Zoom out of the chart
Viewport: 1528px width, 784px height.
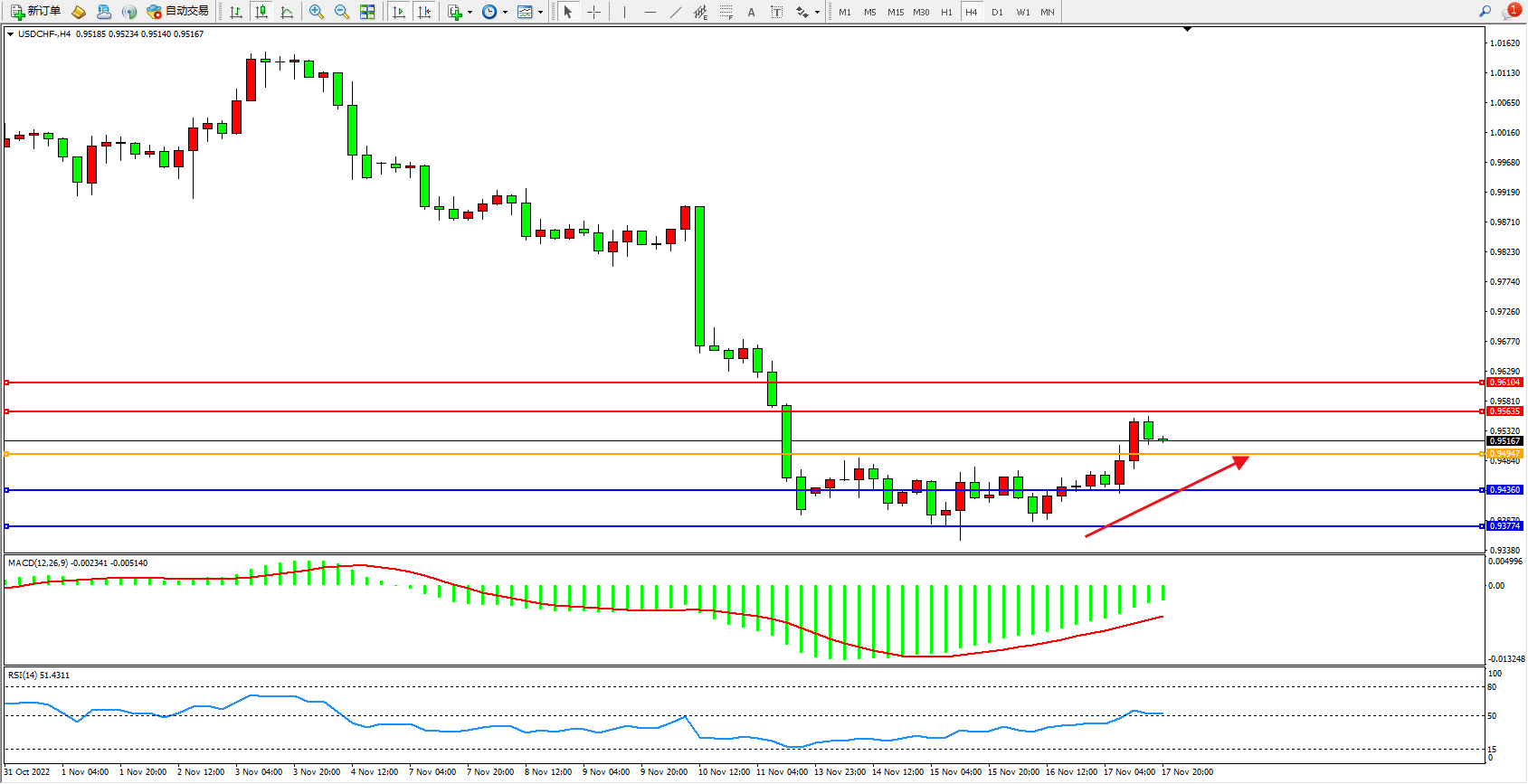coord(342,12)
